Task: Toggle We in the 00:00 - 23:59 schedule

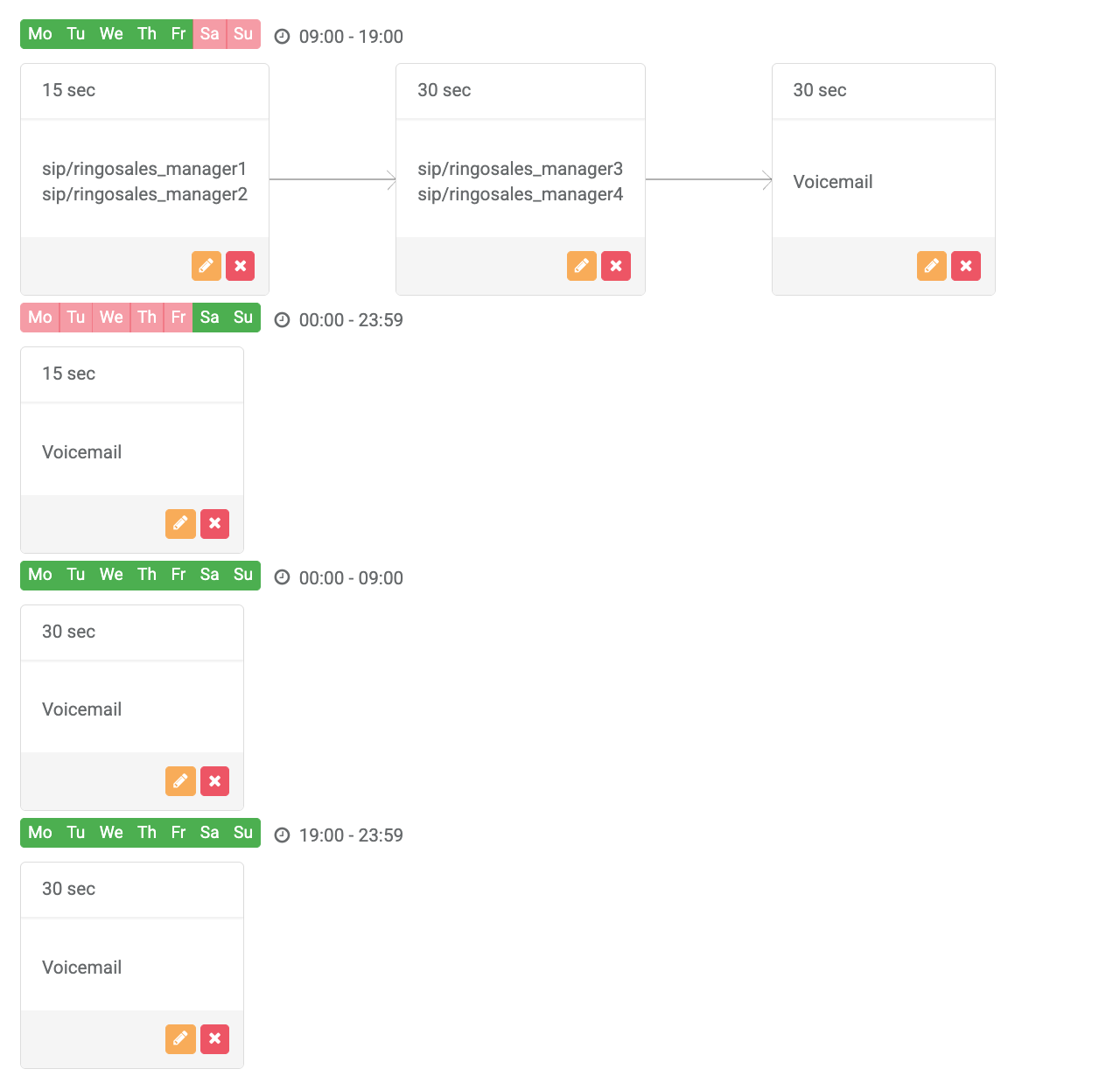Action: (x=111, y=318)
